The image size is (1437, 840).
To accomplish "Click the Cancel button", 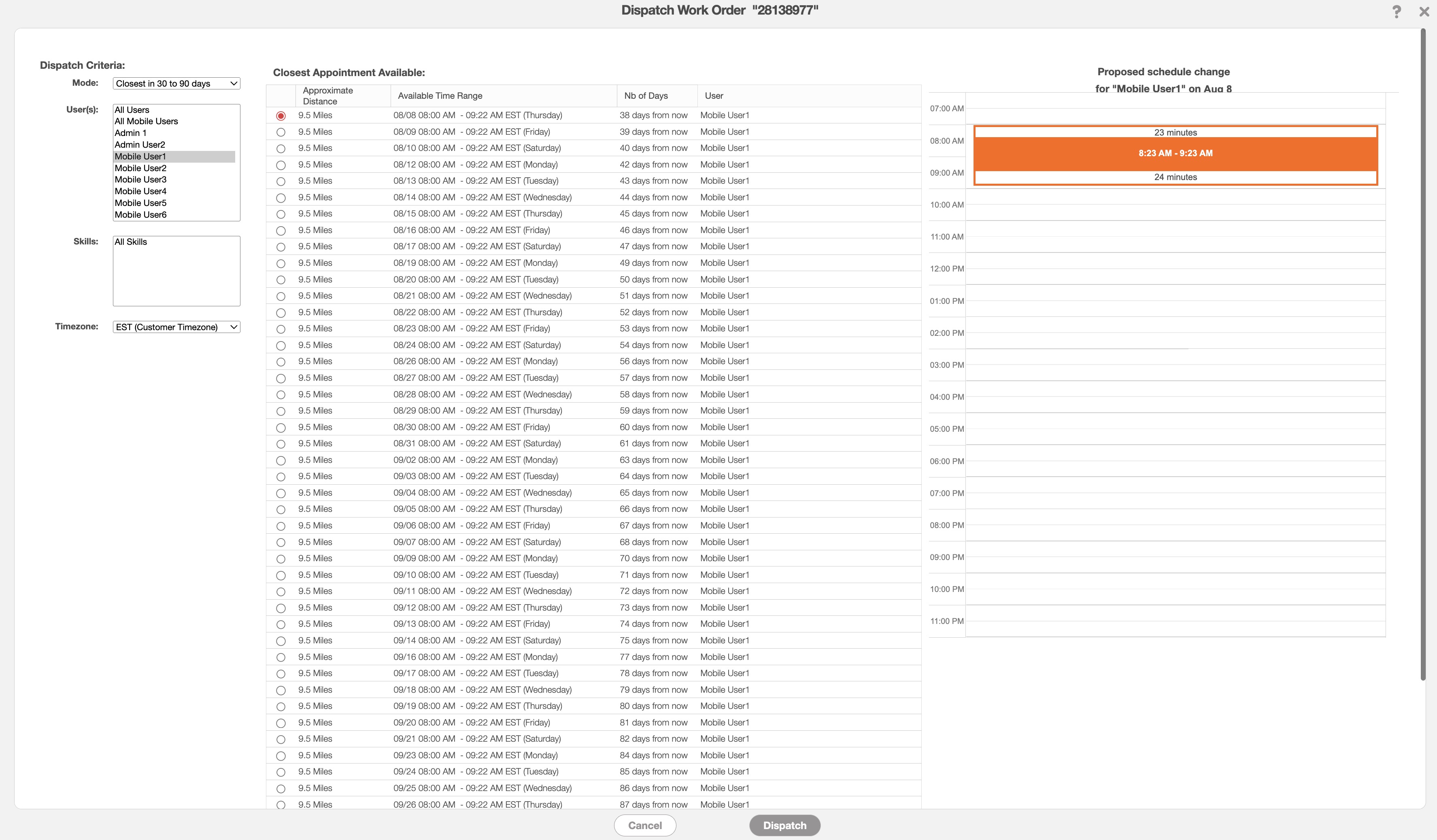I will (645, 825).
